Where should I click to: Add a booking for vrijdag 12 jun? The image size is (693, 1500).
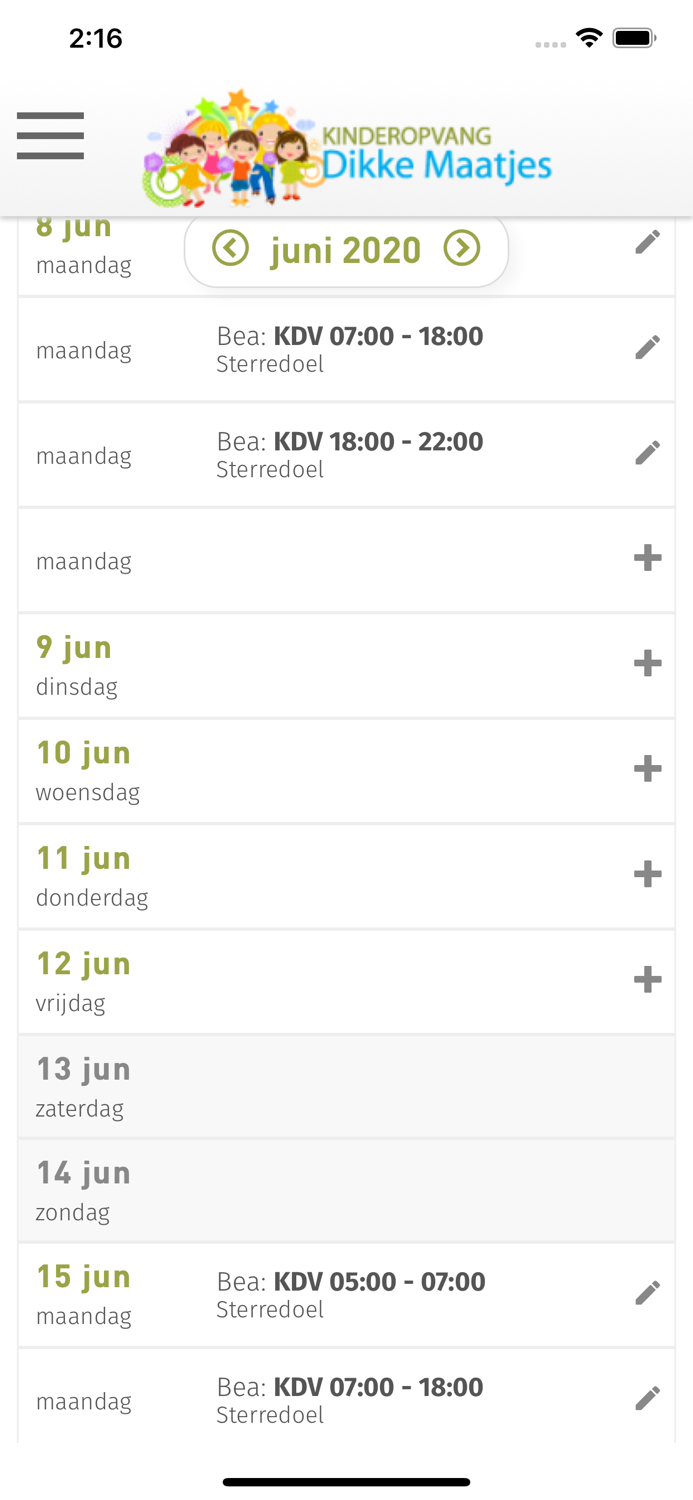pos(647,980)
